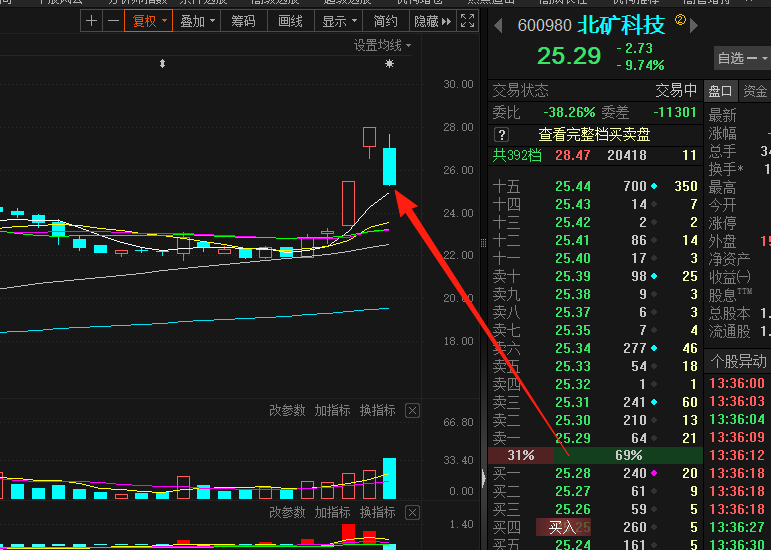This screenshot has height=550, width=771.
Task: Click 换指标 in the volume panel
Action: coord(378,410)
